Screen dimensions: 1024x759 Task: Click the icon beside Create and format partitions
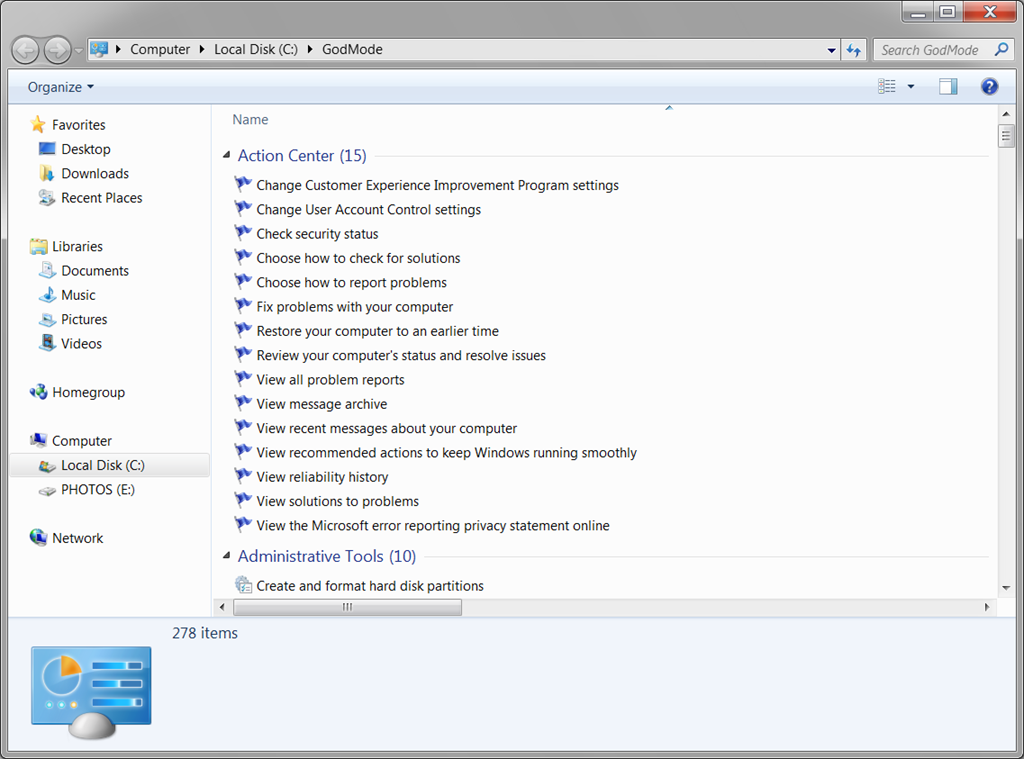243,585
